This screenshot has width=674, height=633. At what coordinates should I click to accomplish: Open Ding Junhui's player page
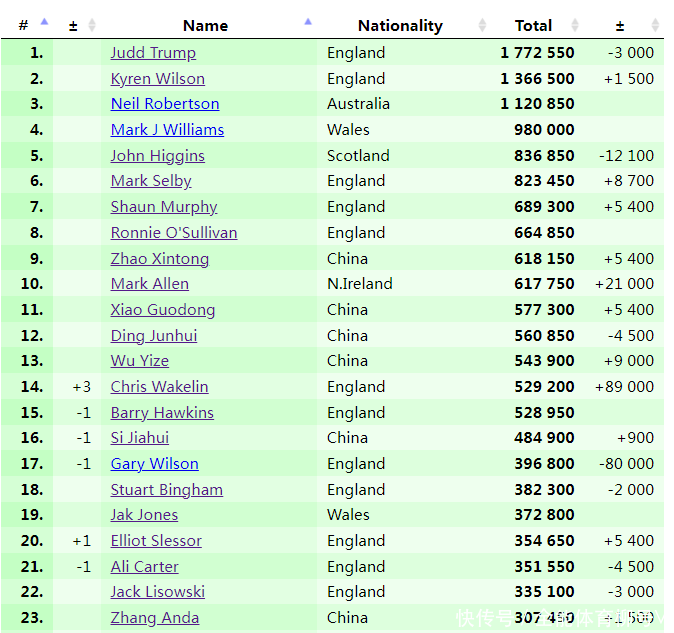pos(153,336)
